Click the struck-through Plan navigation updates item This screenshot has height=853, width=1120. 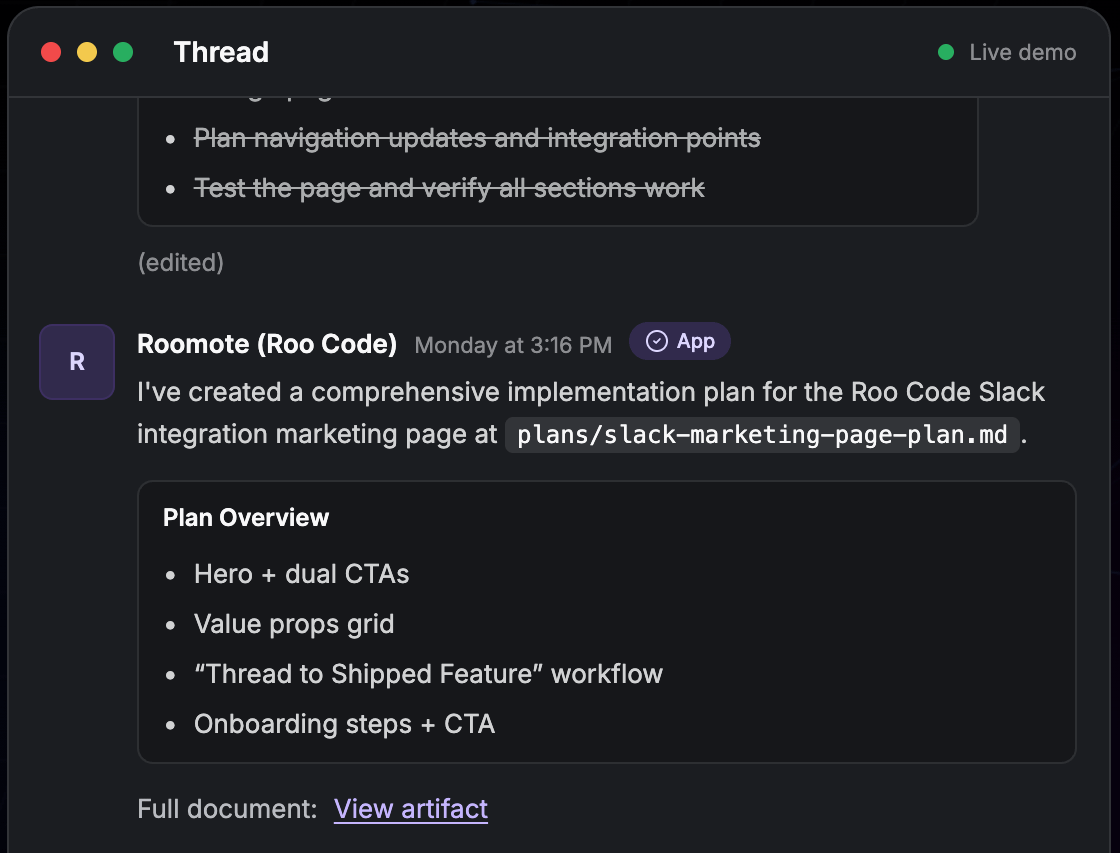pyautogui.click(x=477, y=138)
